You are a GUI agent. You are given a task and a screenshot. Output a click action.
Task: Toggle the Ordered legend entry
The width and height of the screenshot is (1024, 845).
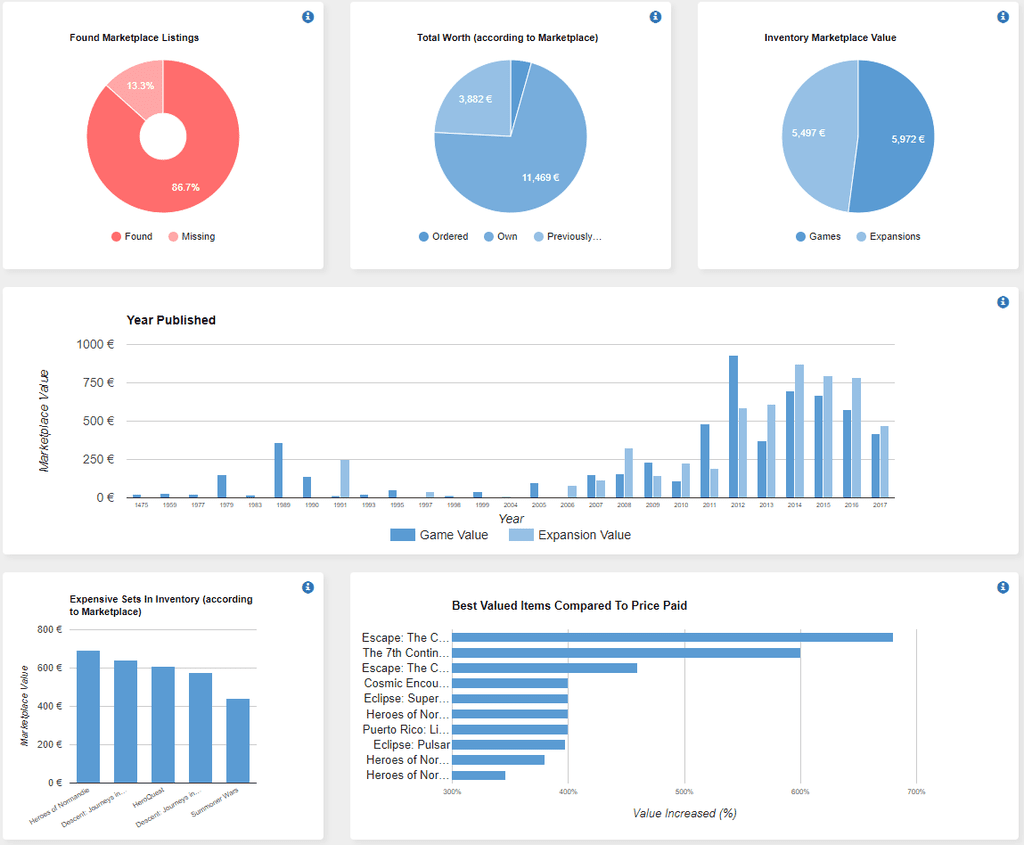[443, 236]
